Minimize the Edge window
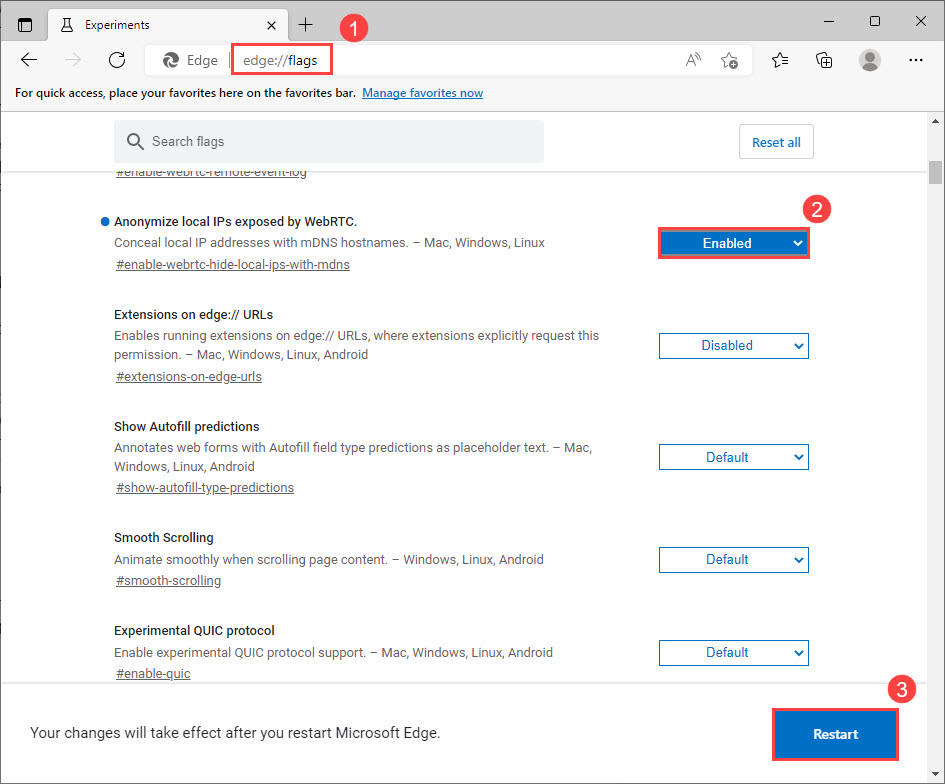945x784 pixels. pyautogui.click(x=829, y=21)
